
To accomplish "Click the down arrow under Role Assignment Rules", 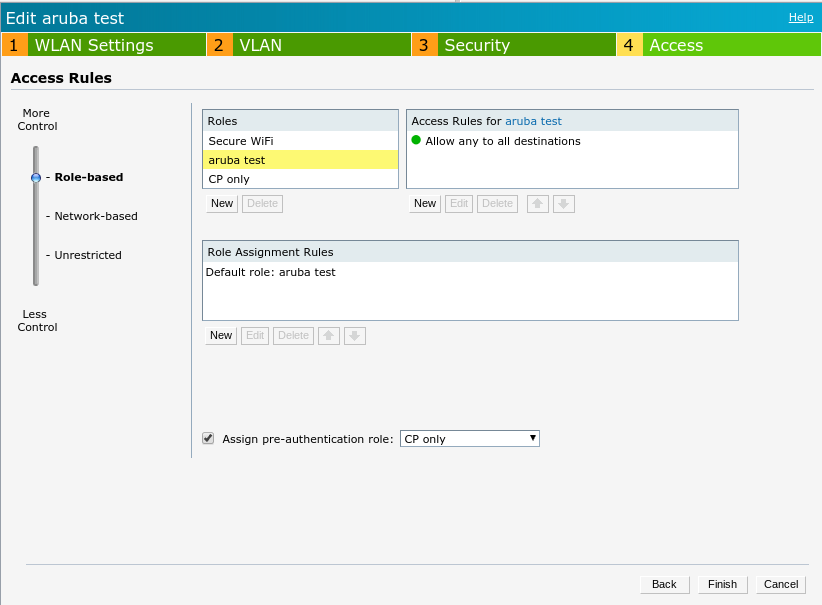I will (355, 335).
